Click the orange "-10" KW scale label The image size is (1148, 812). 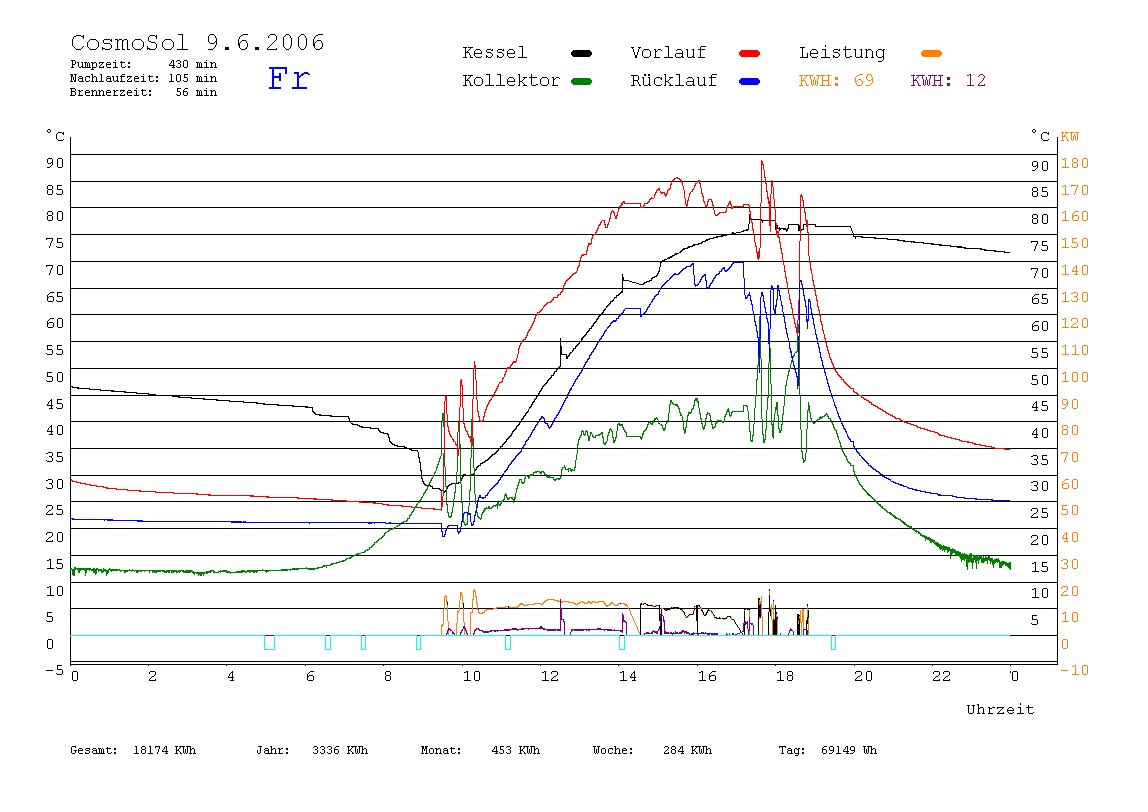1074,671
